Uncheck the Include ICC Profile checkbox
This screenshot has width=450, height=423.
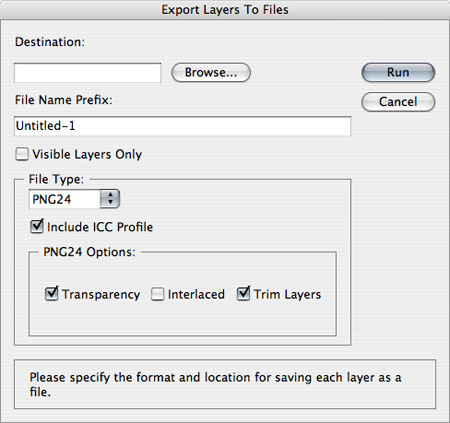(x=37, y=227)
